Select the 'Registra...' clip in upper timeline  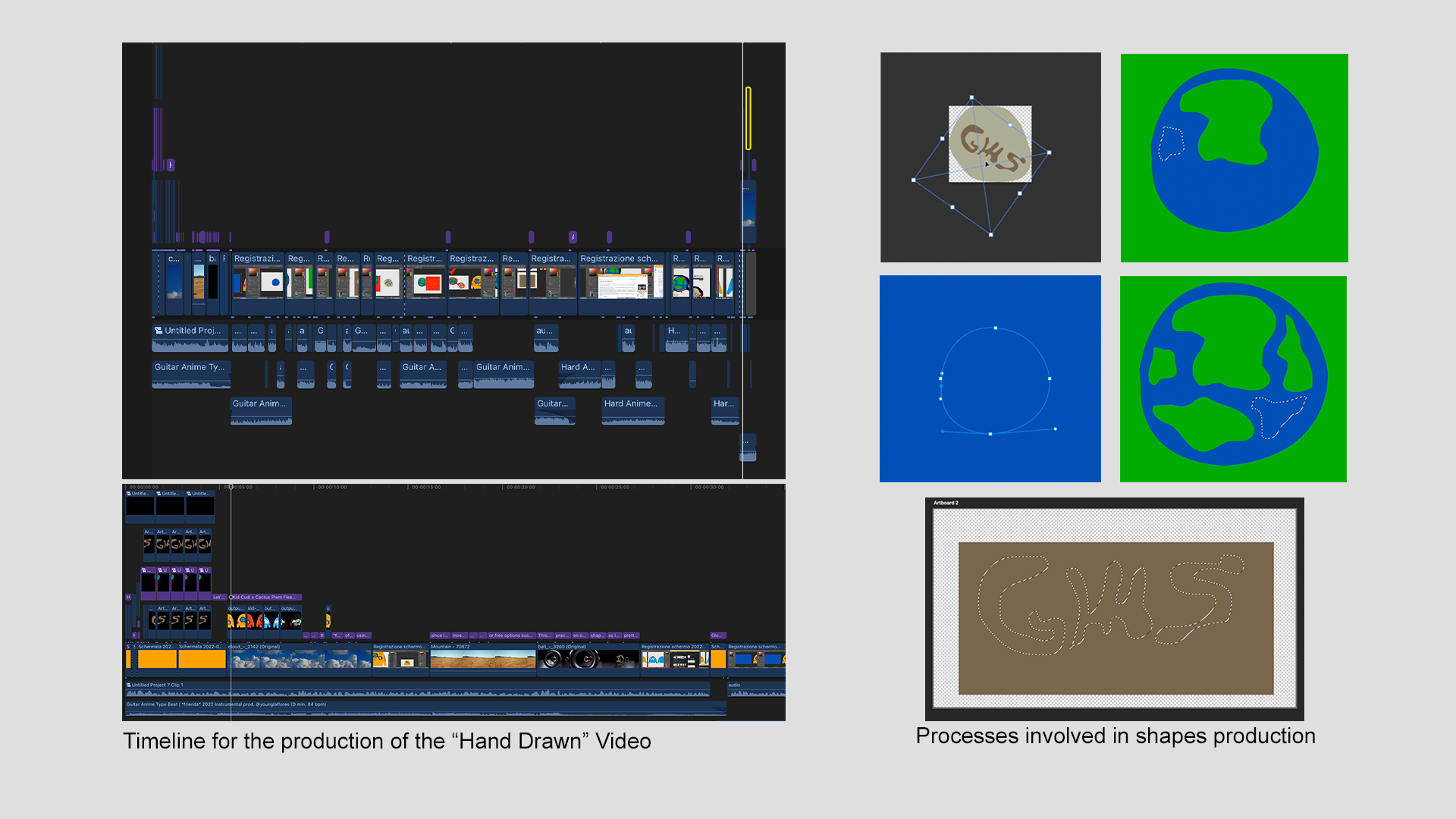pyautogui.click(x=553, y=284)
